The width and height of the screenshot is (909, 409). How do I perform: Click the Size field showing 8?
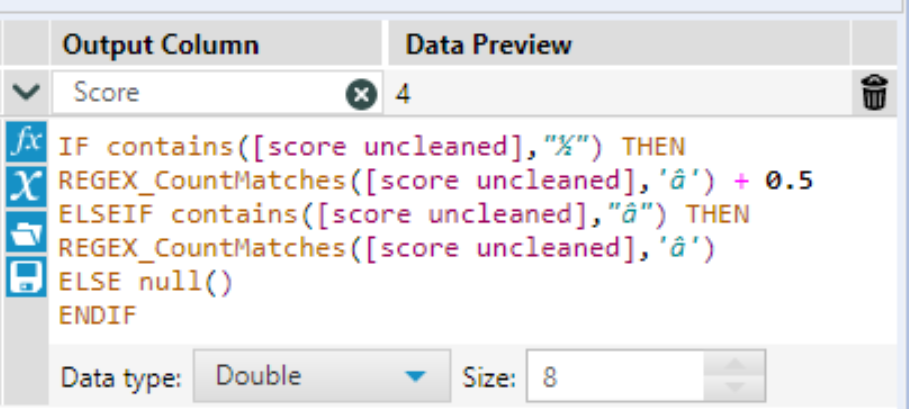615,375
